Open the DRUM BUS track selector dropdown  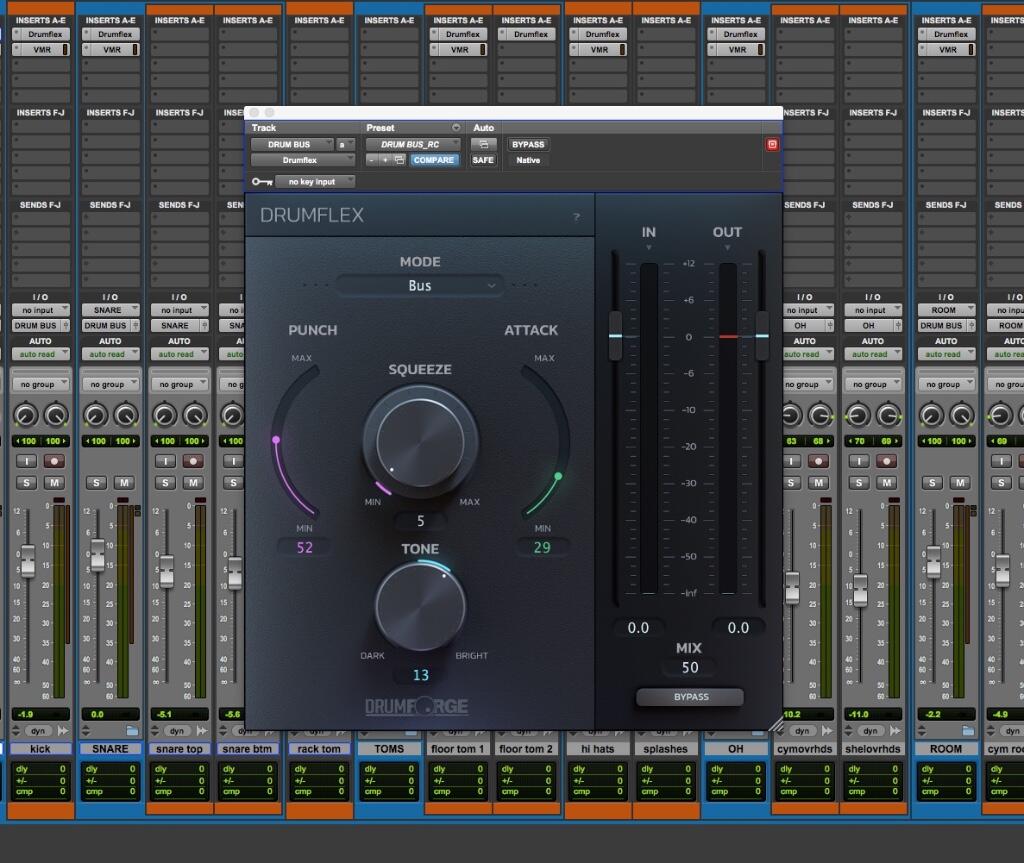(292, 144)
